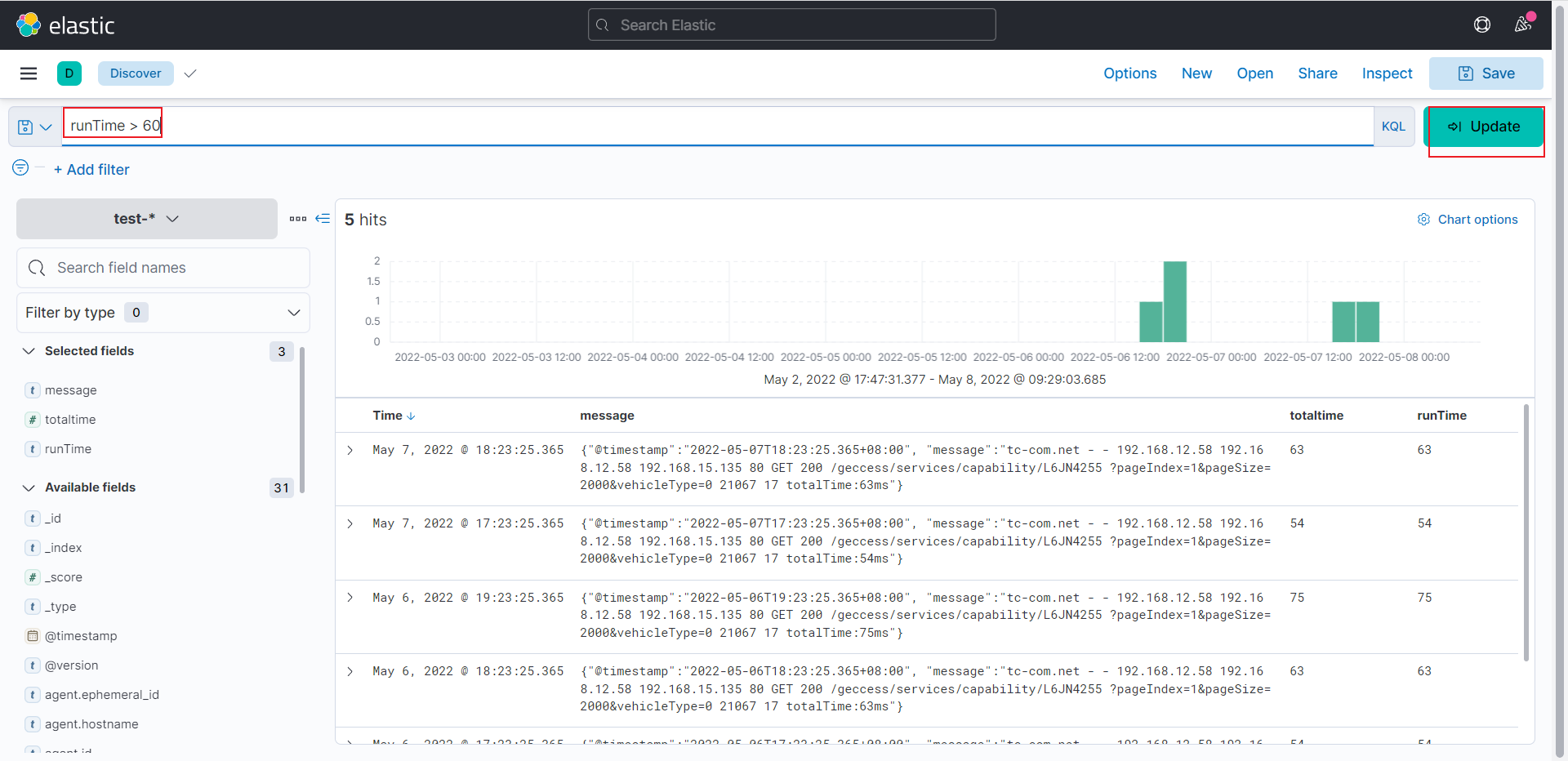Click the breadcrumb checkmark next to Discover
This screenshot has height=761, width=1568.
[x=190, y=73]
